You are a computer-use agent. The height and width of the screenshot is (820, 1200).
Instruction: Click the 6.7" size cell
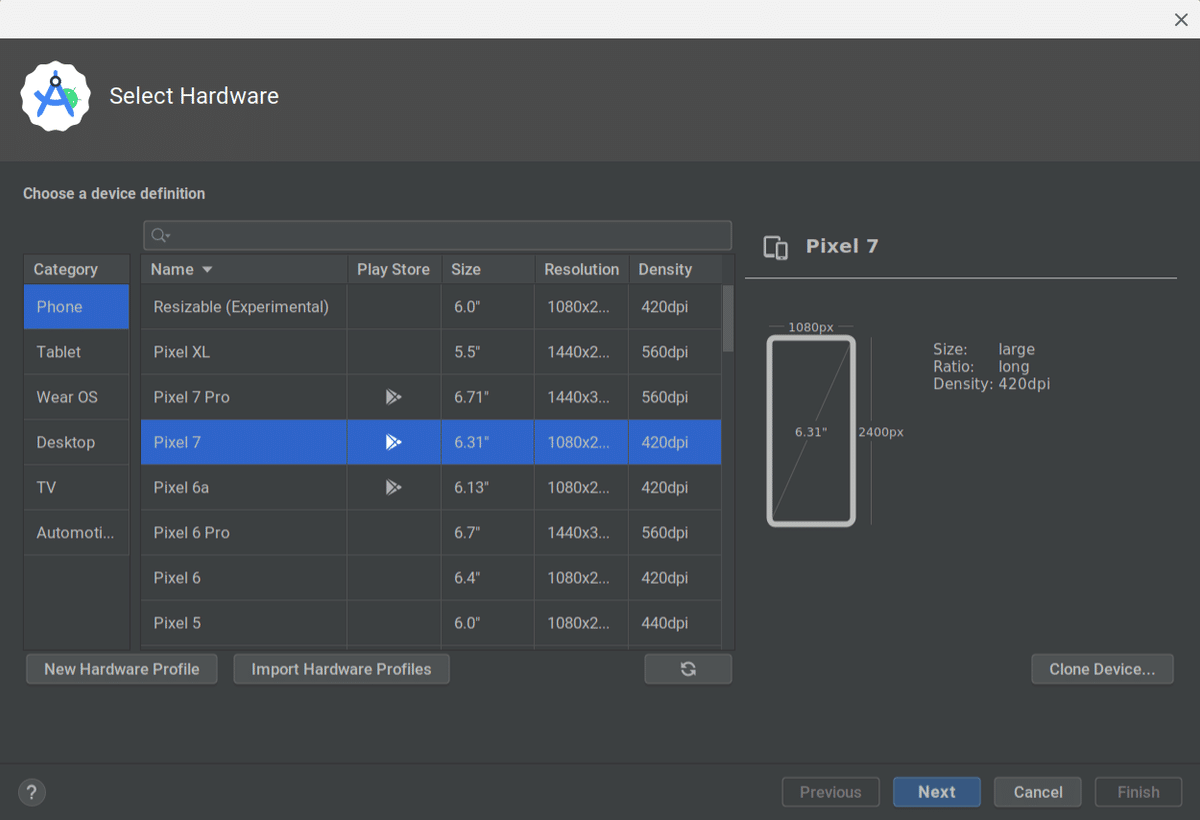(488, 532)
